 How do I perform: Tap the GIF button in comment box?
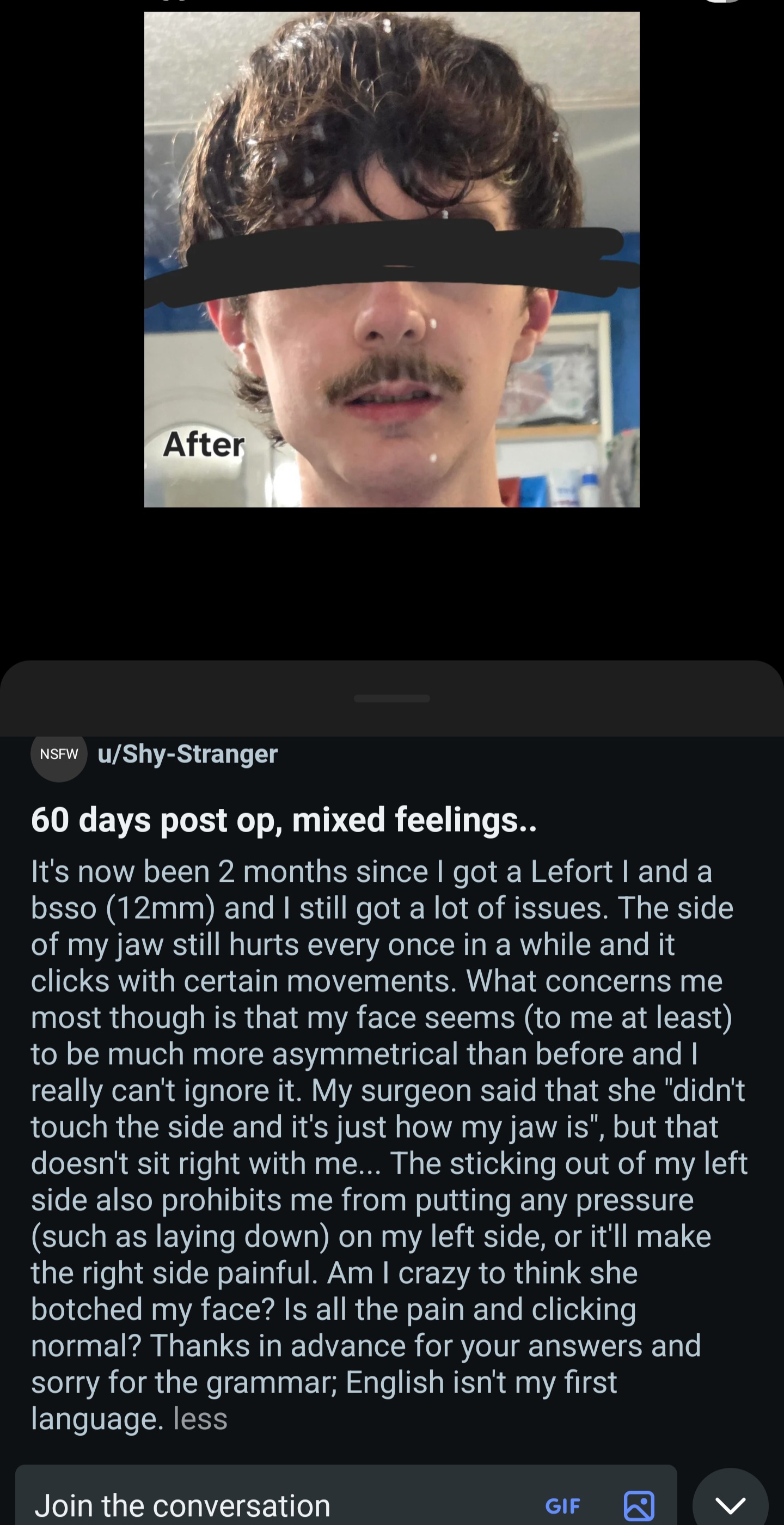pyautogui.click(x=563, y=1505)
